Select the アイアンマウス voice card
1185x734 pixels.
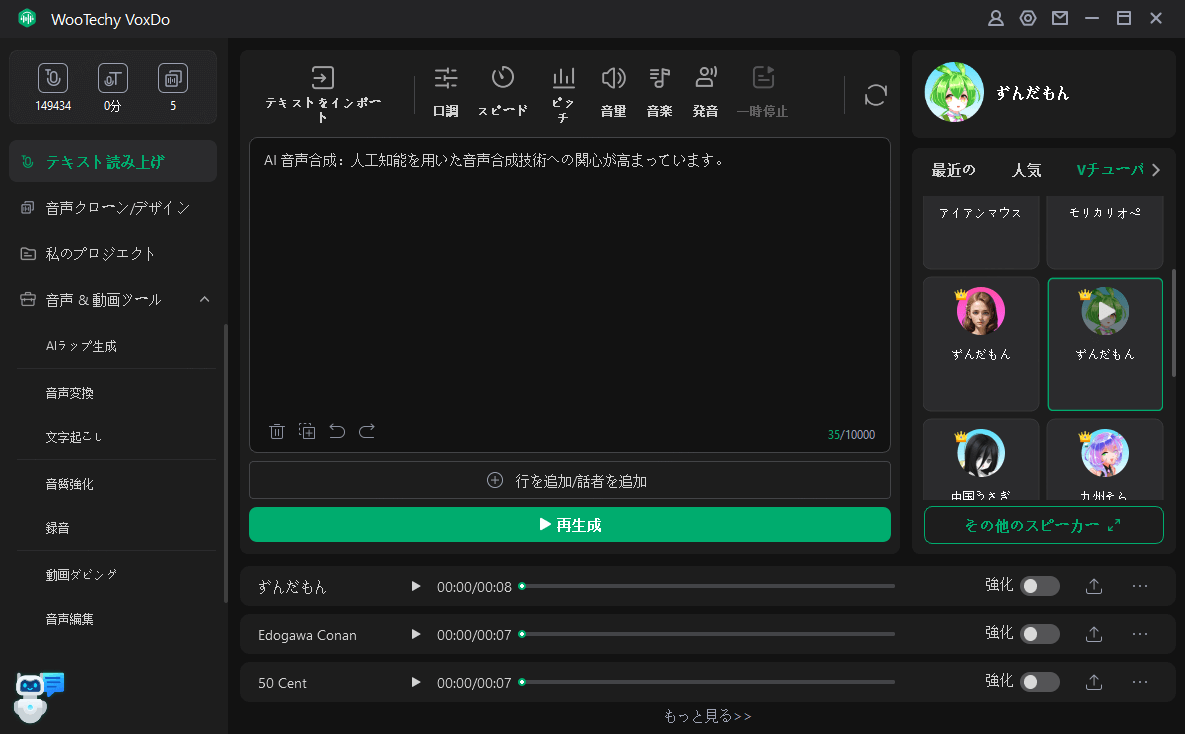click(981, 231)
